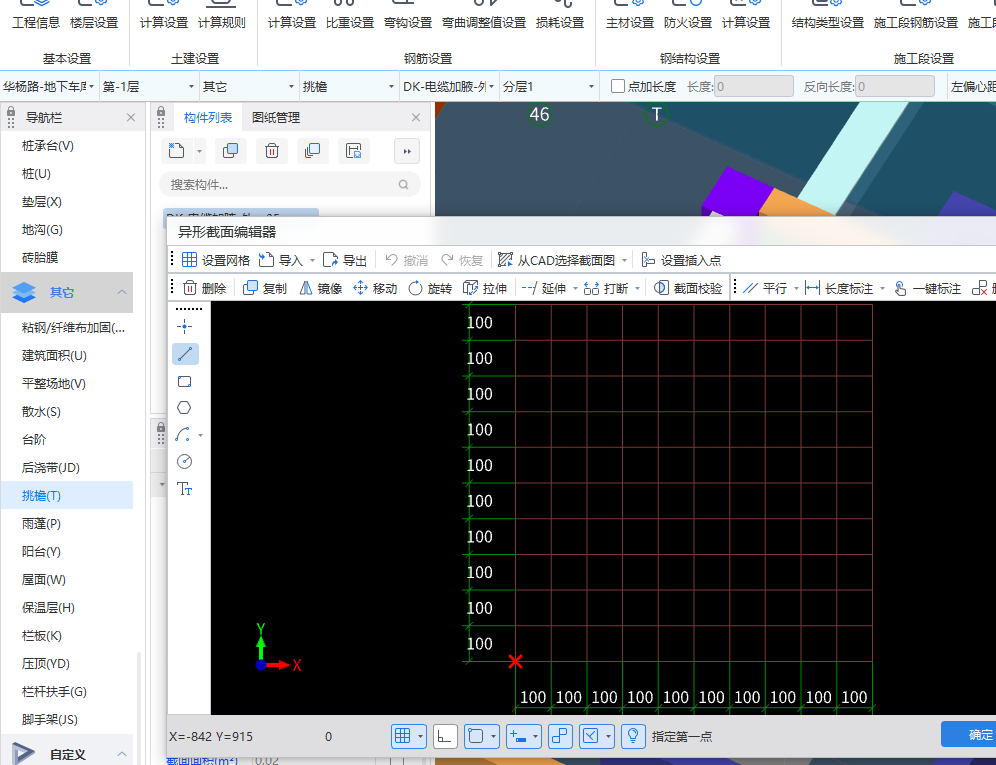Click 截面校验 section check
996x765 pixels.
[689, 288]
